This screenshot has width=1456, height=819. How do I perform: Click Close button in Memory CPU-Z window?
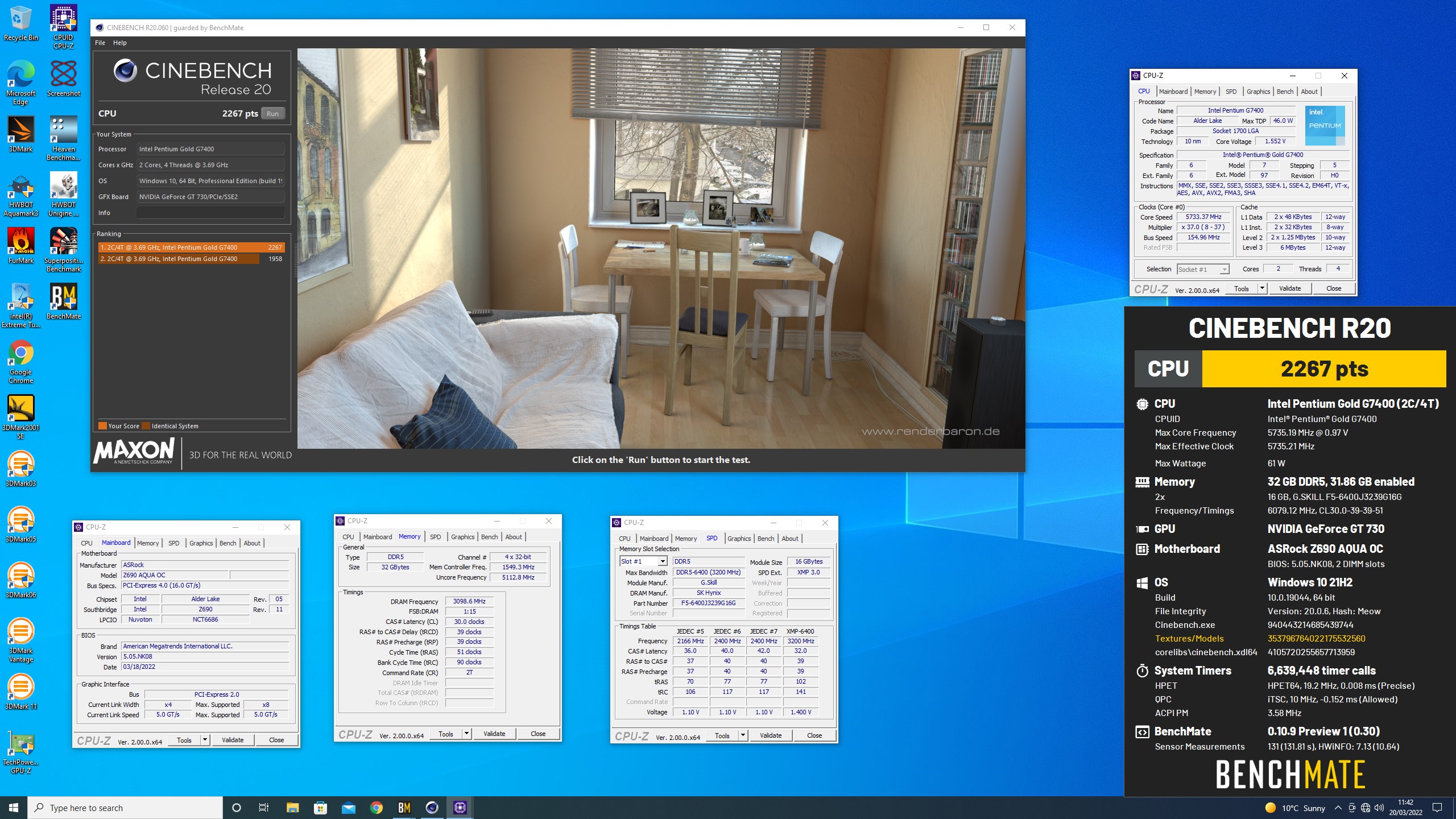538,734
